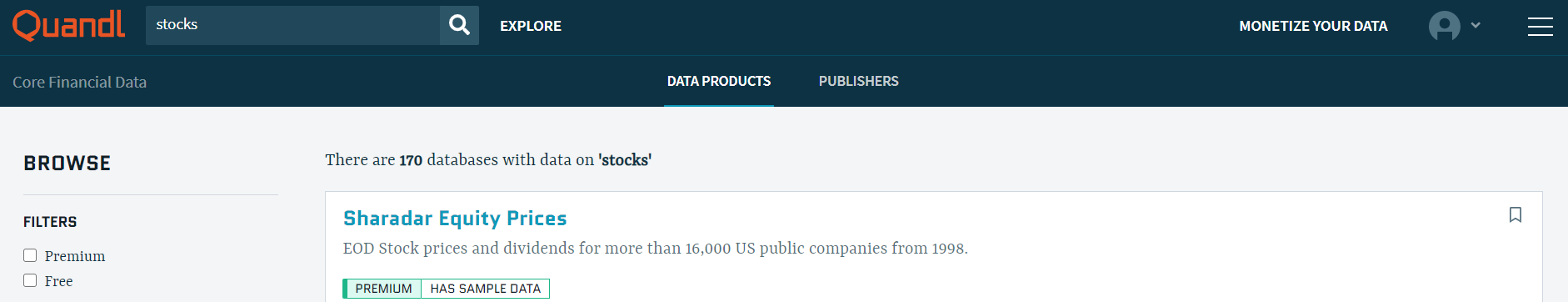The height and width of the screenshot is (302, 1568).
Task: Expand the account dropdown chevron
Action: click(1476, 25)
